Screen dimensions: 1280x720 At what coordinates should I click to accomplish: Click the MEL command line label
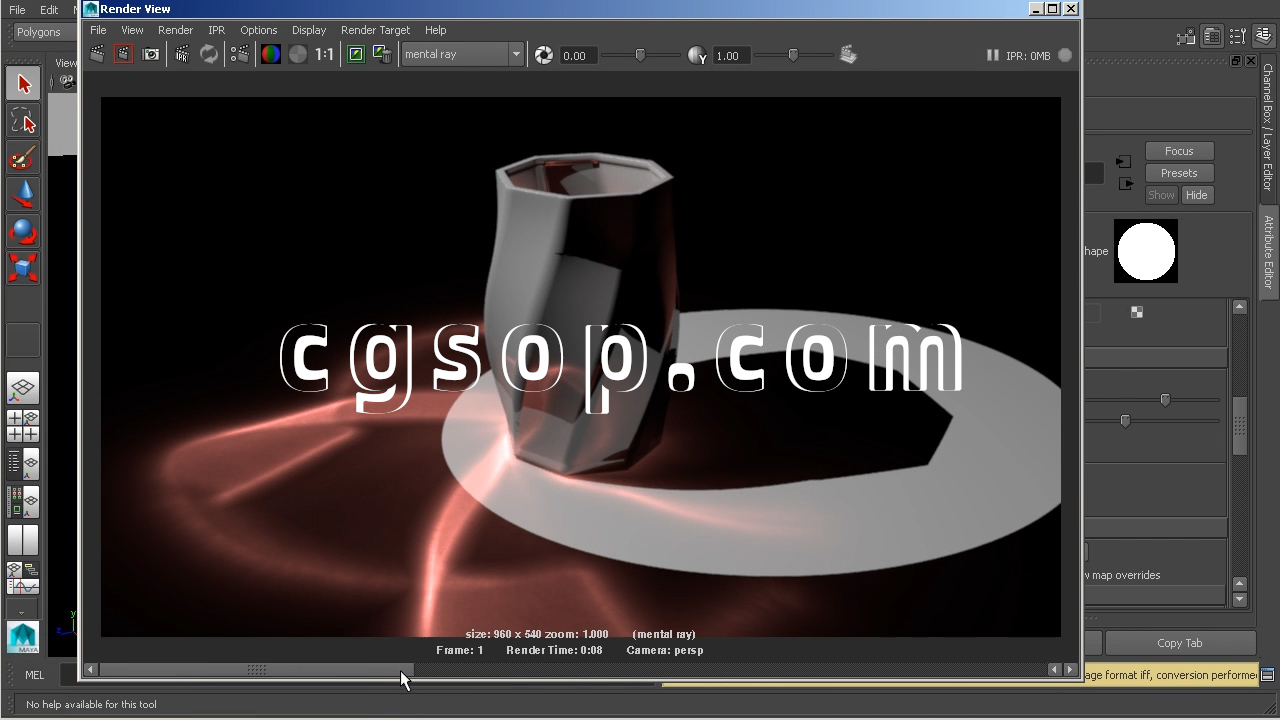tap(34, 675)
